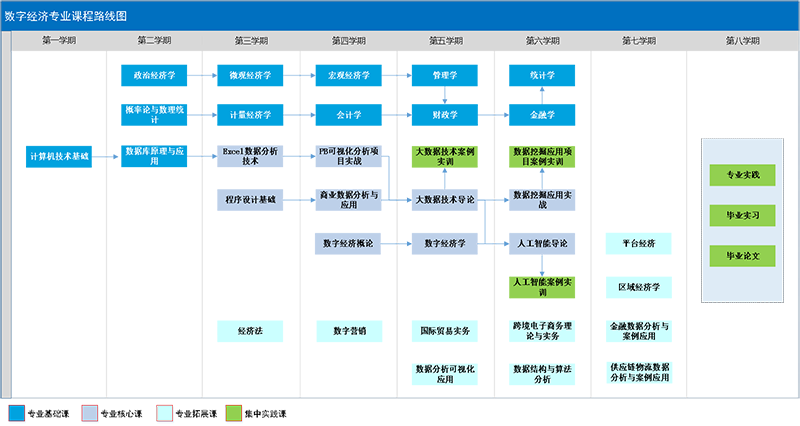The width and height of the screenshot is (800, 426).
Task: Click PB可视化分析项目实战 course box
Action: [x=348, y=156]
